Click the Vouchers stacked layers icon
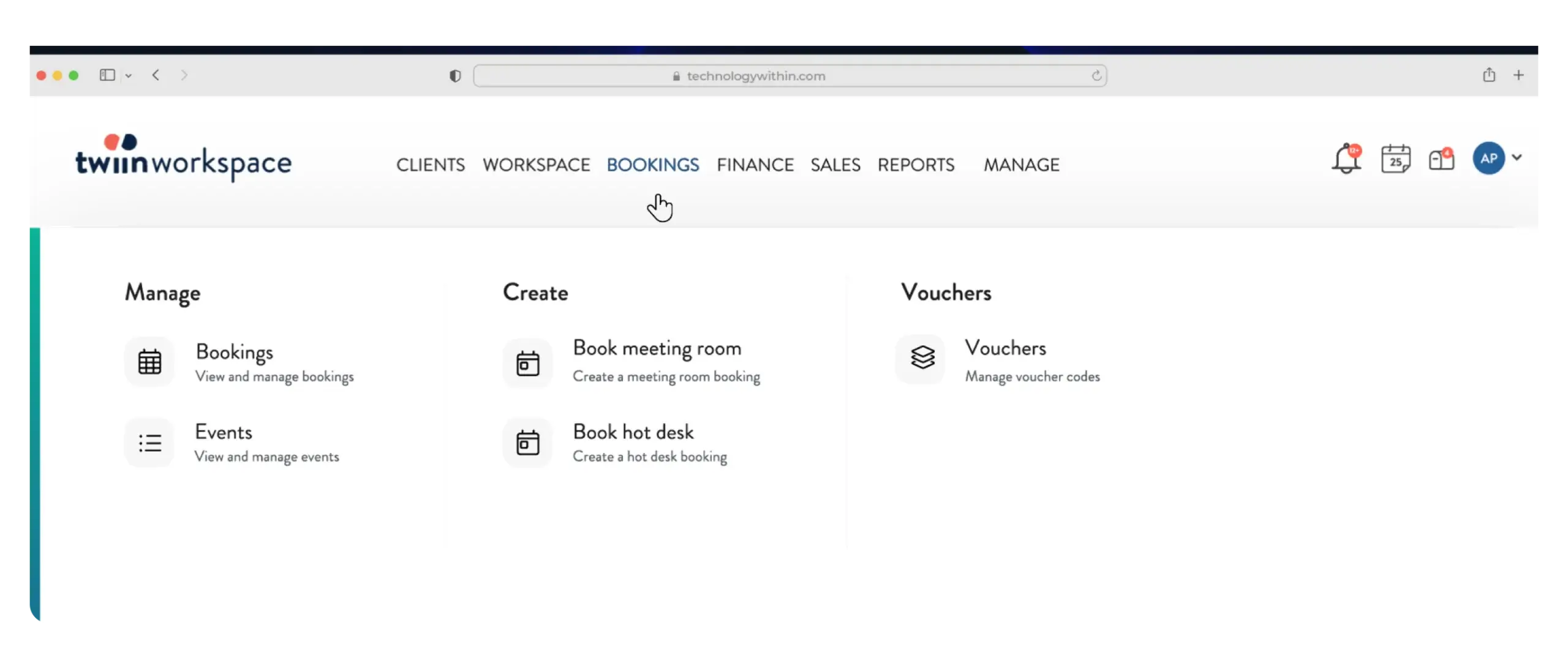Image resolution: width=1568 pixels, height=669 pixels. coord(922,358)
